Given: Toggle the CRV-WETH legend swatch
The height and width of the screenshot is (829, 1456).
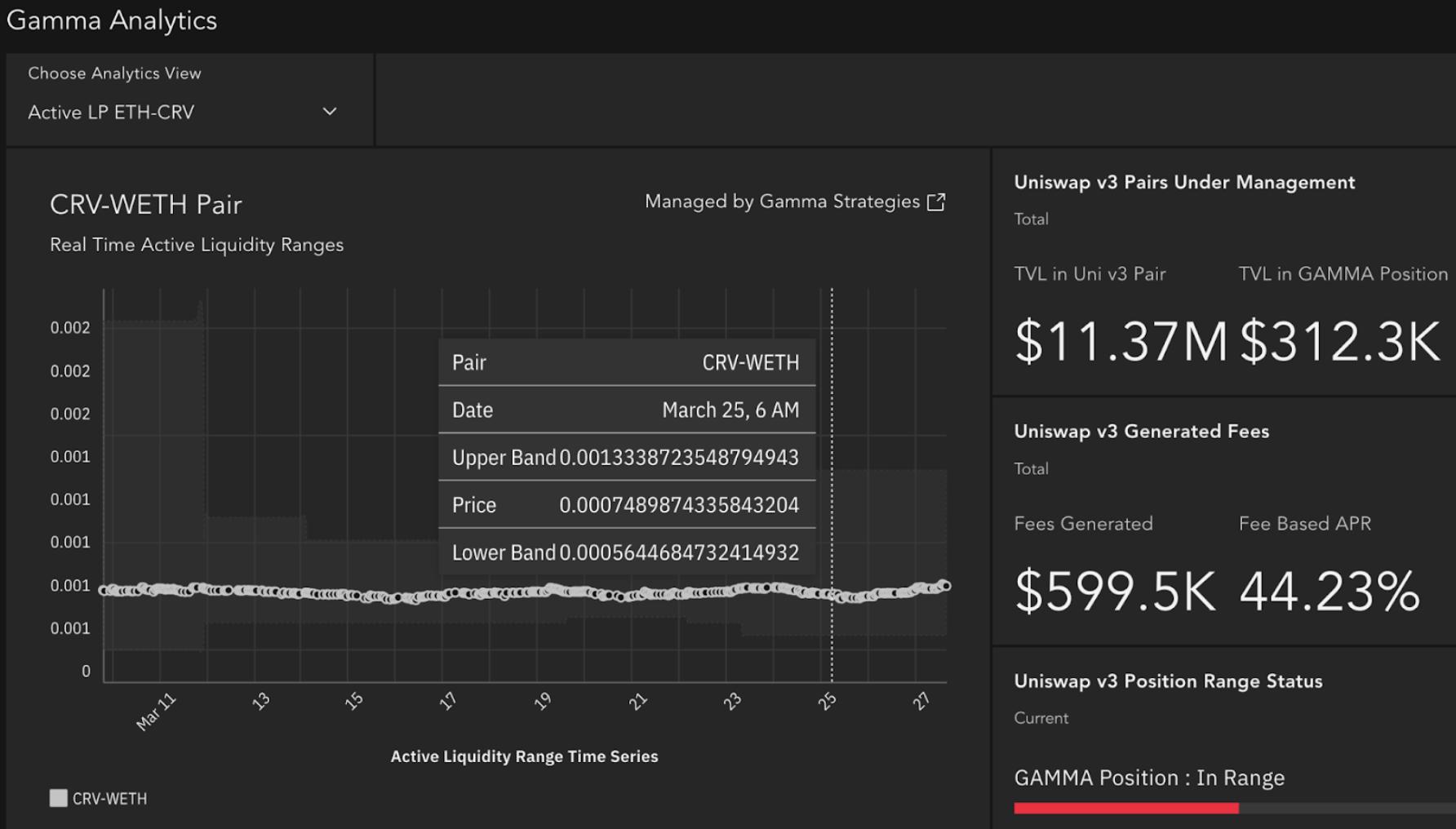Looking at the screenshot, I should click(x=58, y=798).
